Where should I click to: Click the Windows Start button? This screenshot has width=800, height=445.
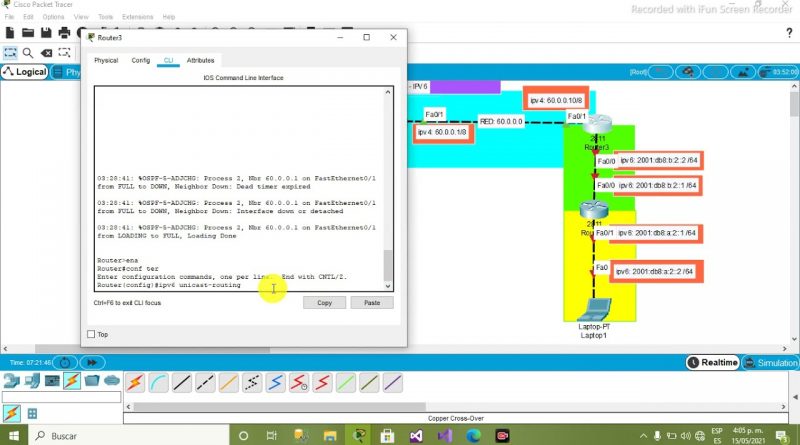(14, 436)
